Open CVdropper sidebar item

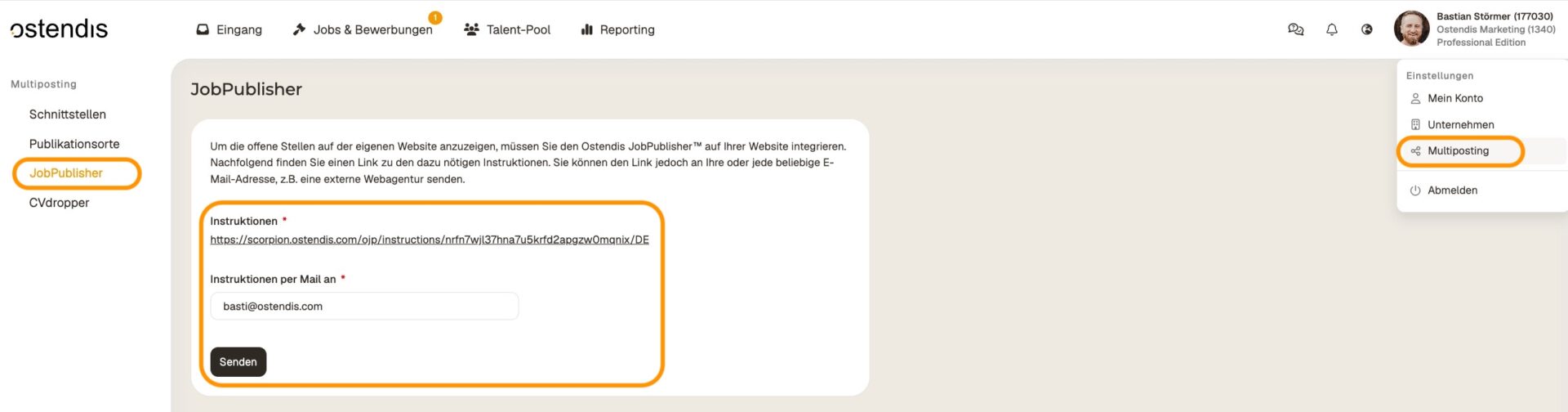(x=59, y=203)
